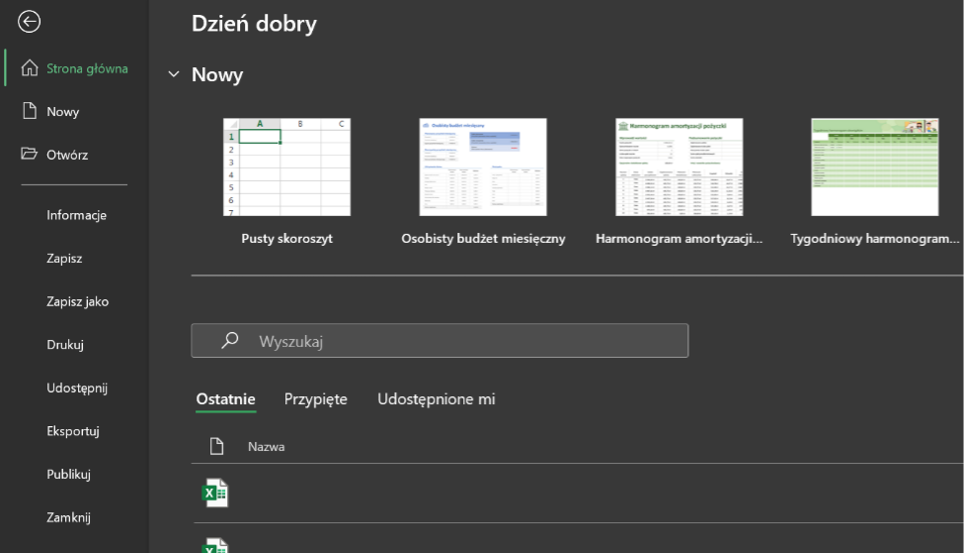968x556 pixels.
Task: Click the magnifier icon in search box
Action: [230, 341]
